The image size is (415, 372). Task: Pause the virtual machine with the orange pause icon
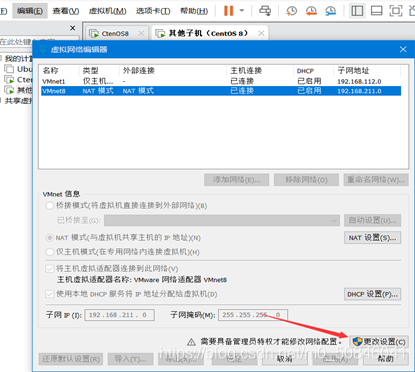tap(228, 11)
